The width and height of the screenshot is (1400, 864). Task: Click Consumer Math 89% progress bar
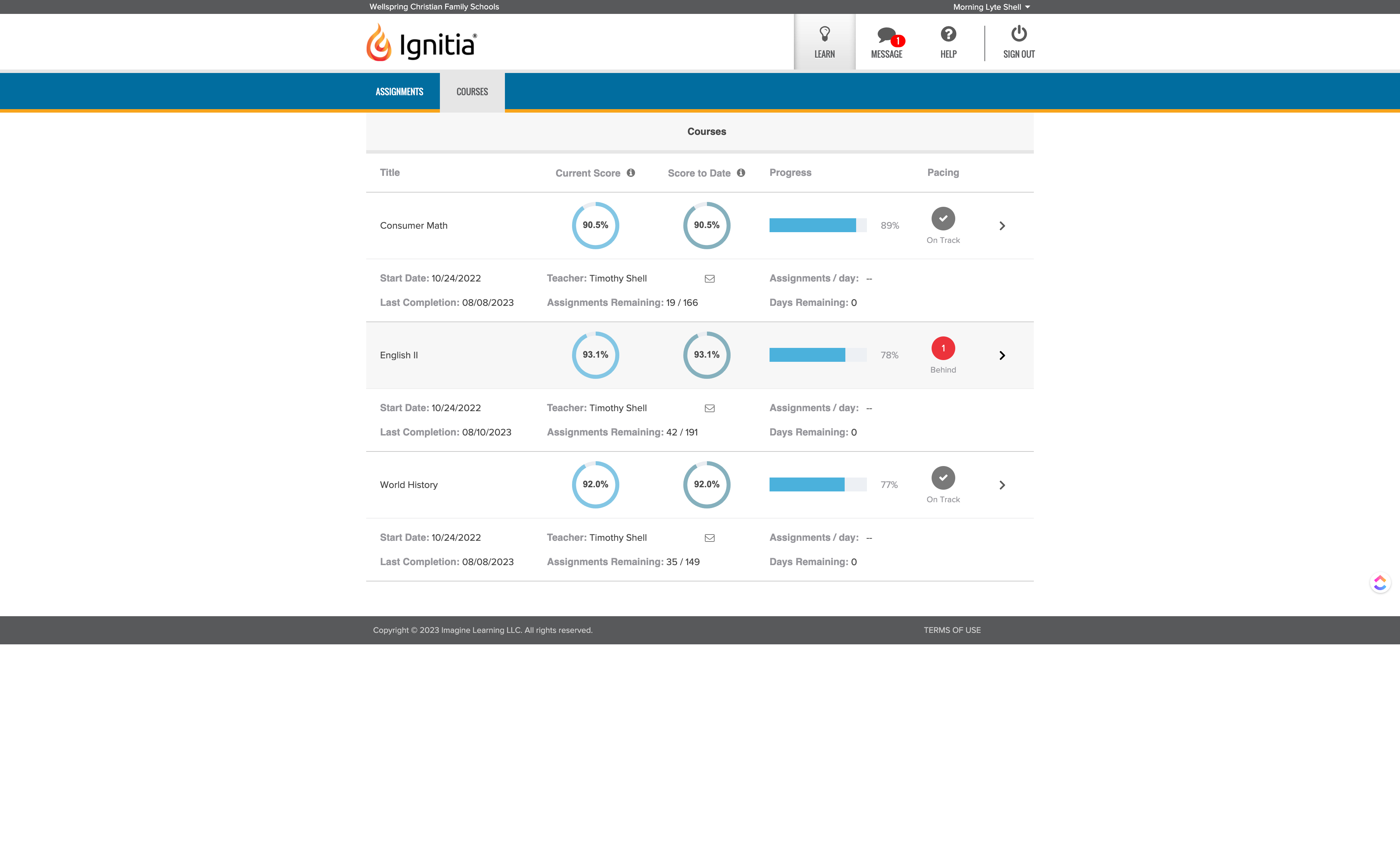[818, 225]
